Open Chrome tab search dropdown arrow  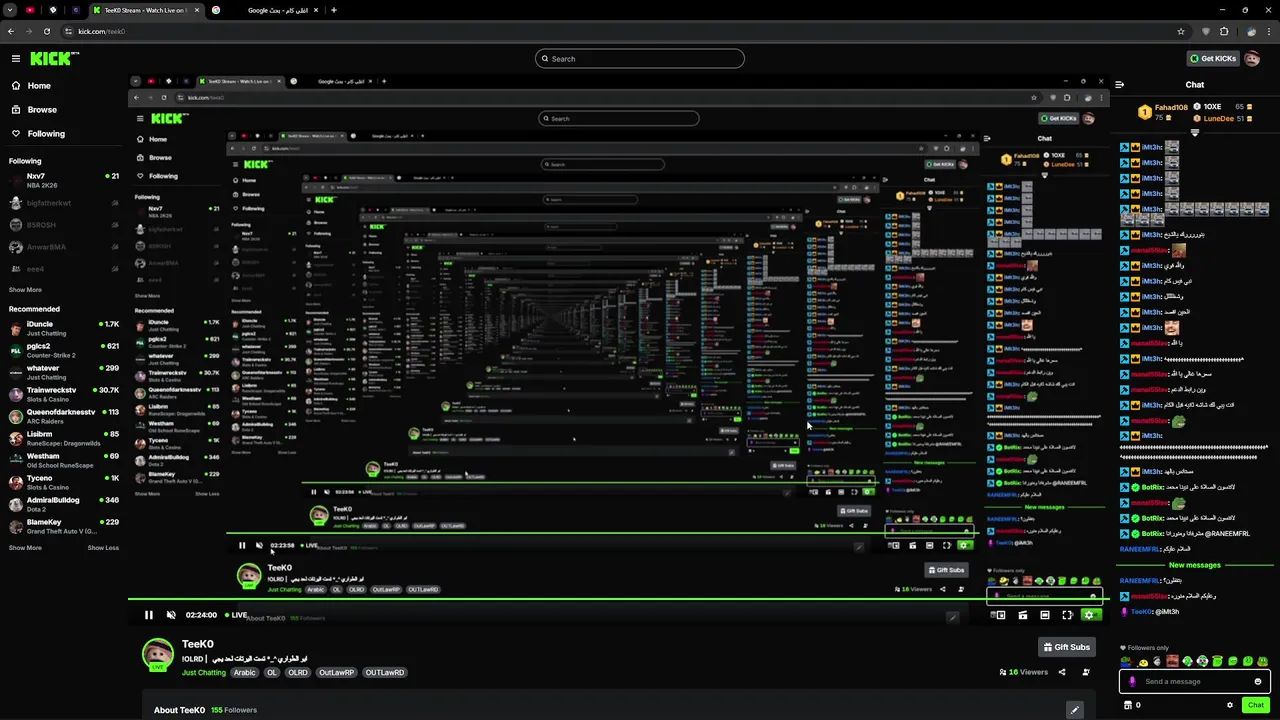[9, 10]
